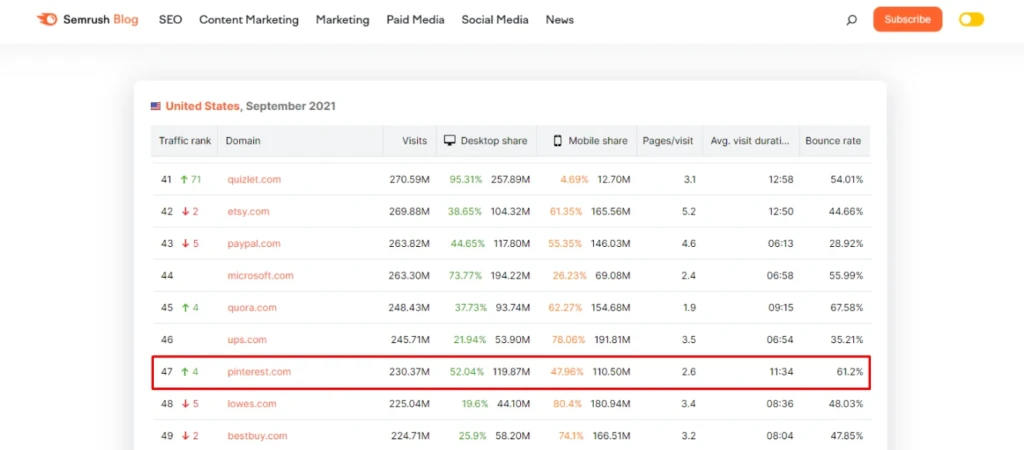Screen dimensions: 1024x450
Task: Click the desktop monitor icon in header
Action: (449, 140)
